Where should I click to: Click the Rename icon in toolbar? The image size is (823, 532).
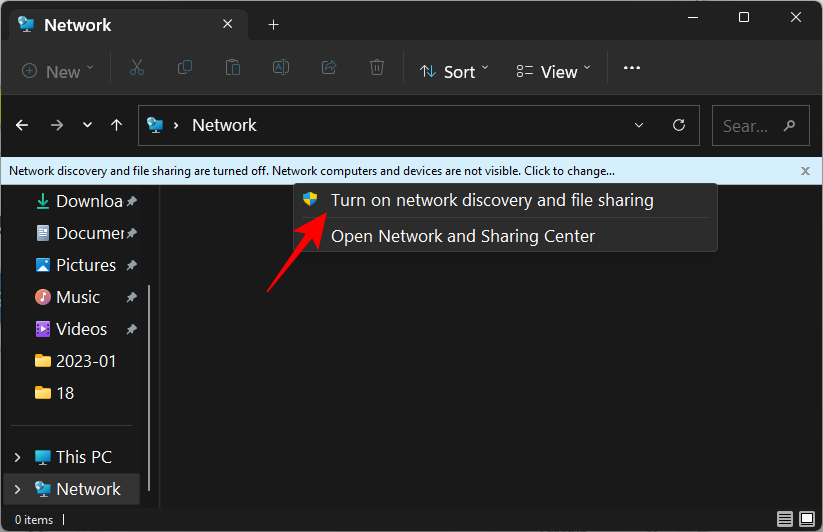pyautogui.click(x=281, y=69)
